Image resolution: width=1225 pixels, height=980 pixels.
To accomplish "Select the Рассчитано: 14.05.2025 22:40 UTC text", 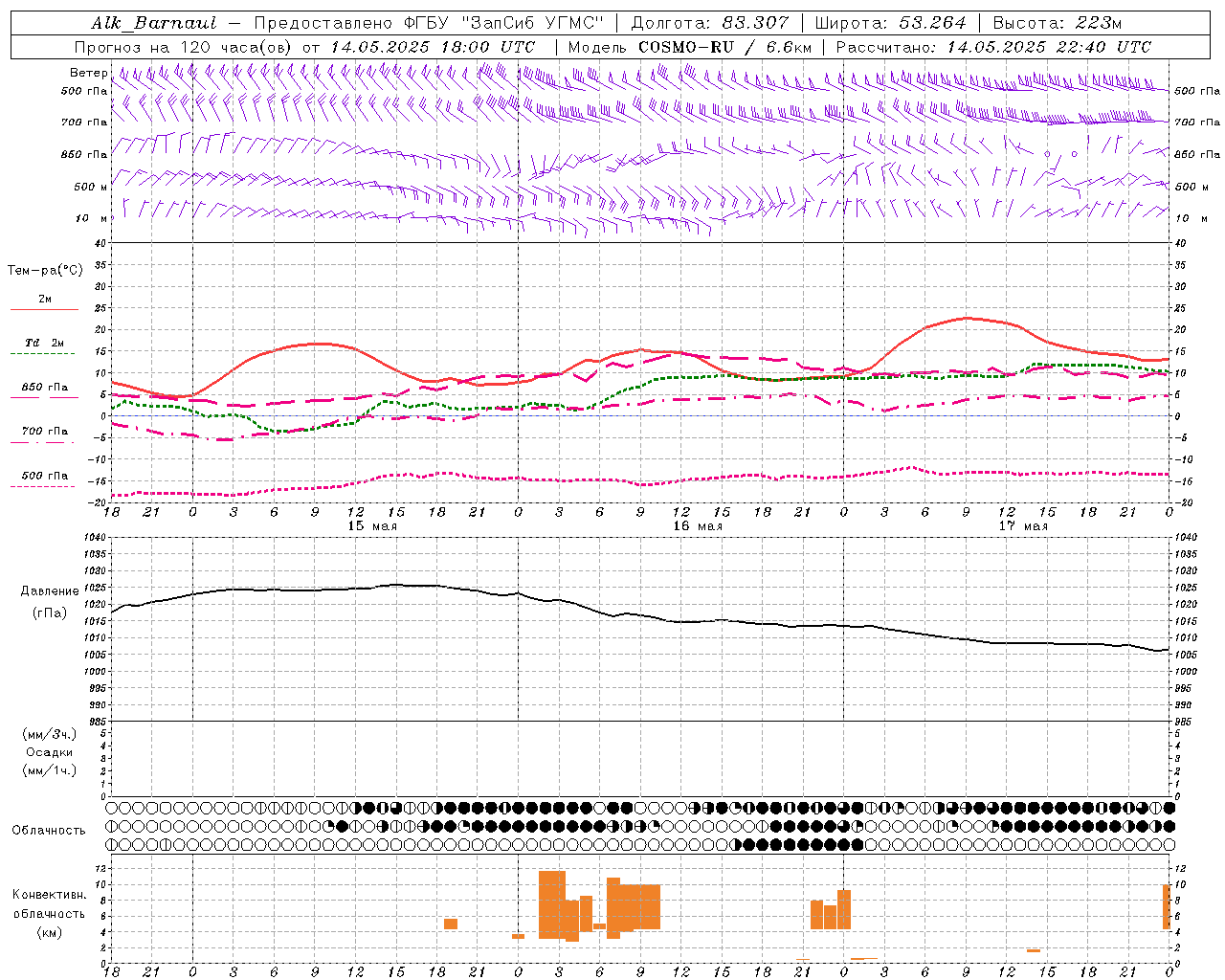I will click(x=993, y=47).
